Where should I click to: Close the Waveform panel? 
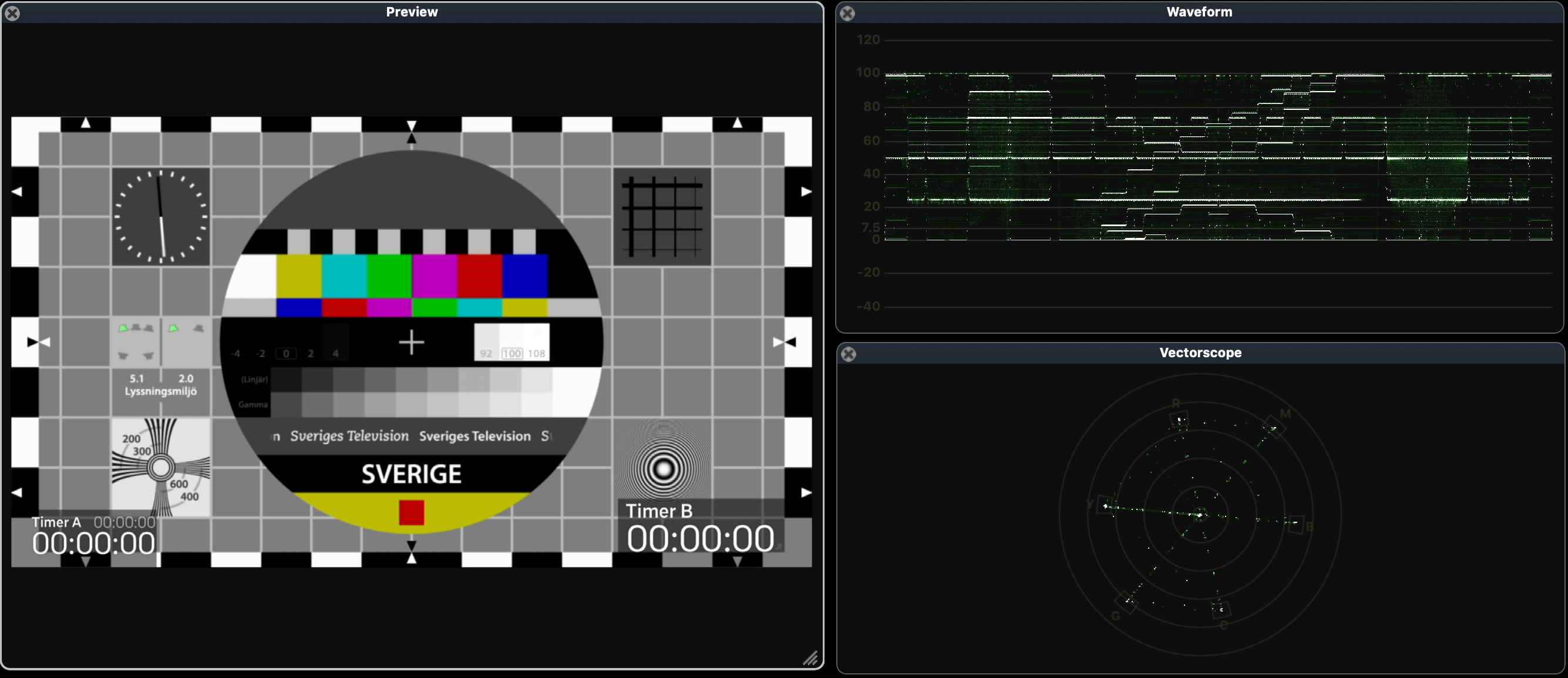pos(847,14)
